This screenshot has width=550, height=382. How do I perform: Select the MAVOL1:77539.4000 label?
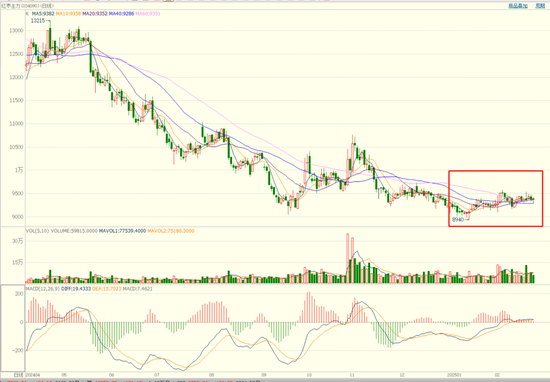tap(122, 231)
